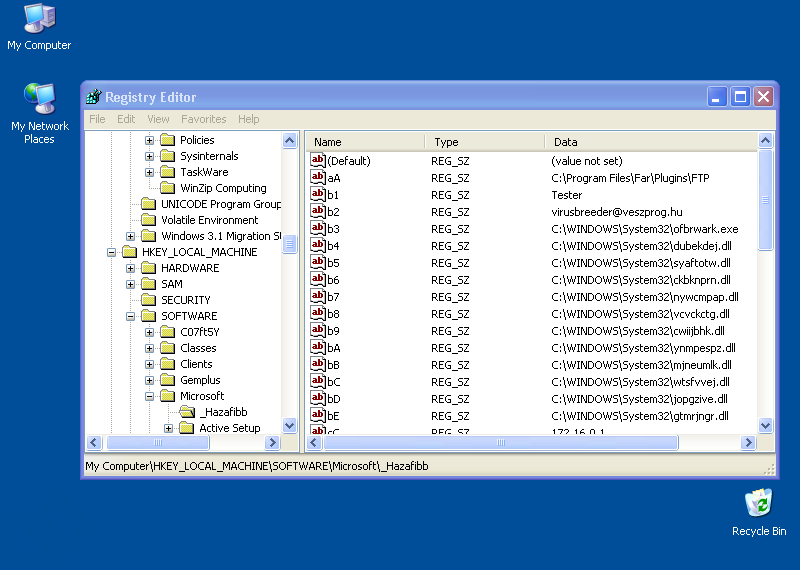Select the HARDWARE folder icon
Screen dimensions: 800x570
point(148,268)
